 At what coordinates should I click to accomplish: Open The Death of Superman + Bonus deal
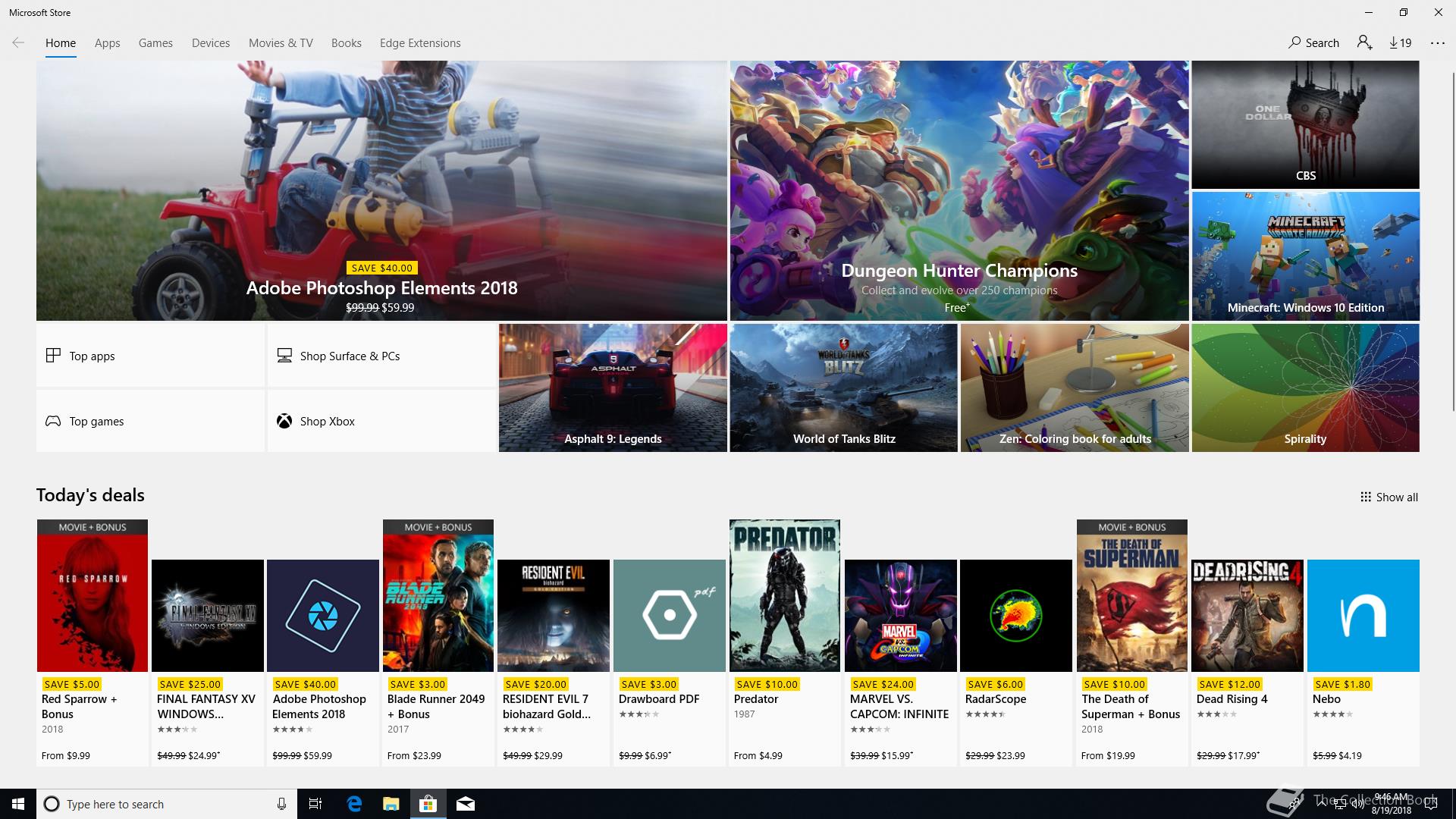(1132, 642)
